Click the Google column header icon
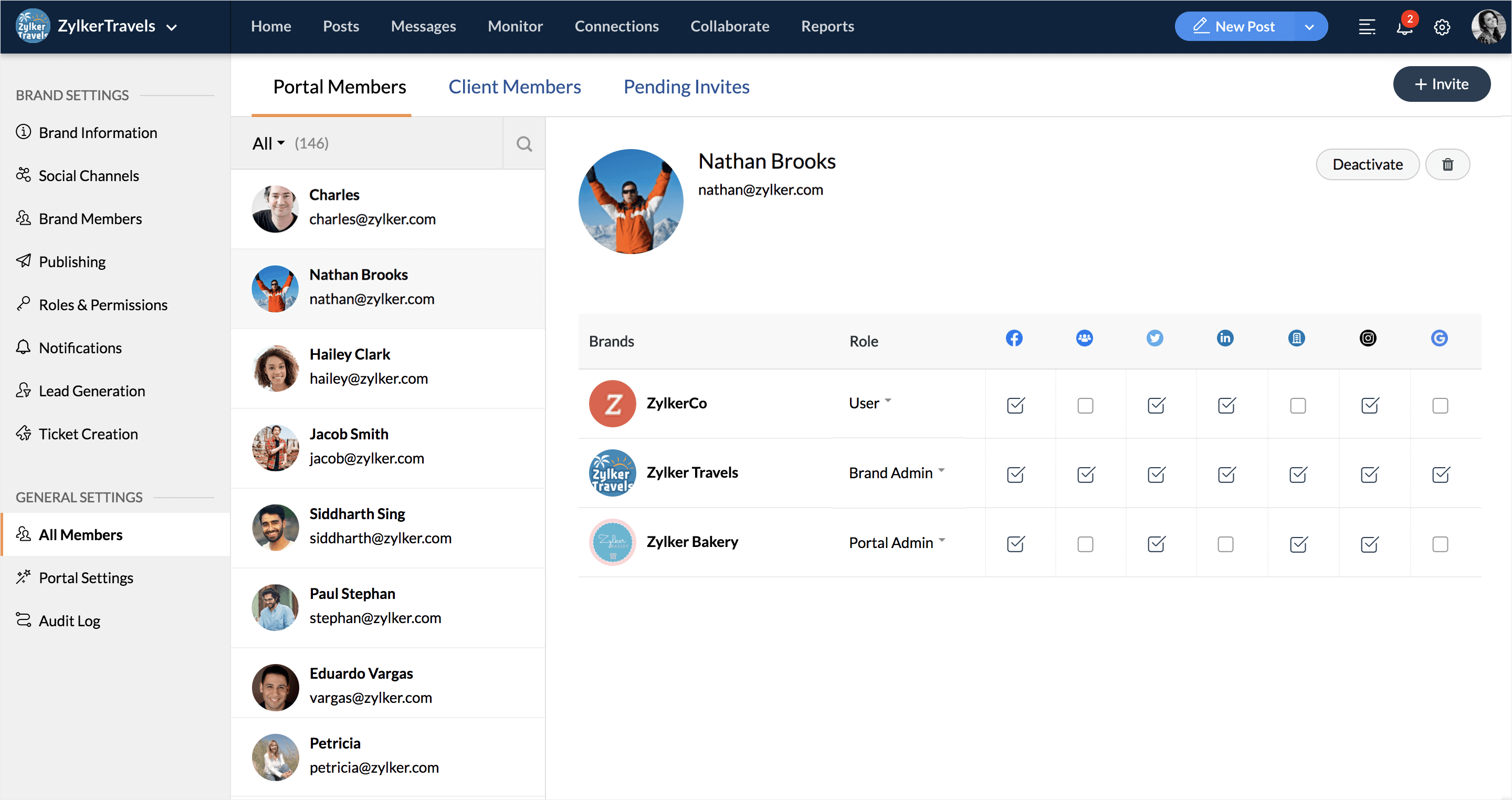Screen dimensions: 1512x800 pyautogui.click(x=1438, y=338)
